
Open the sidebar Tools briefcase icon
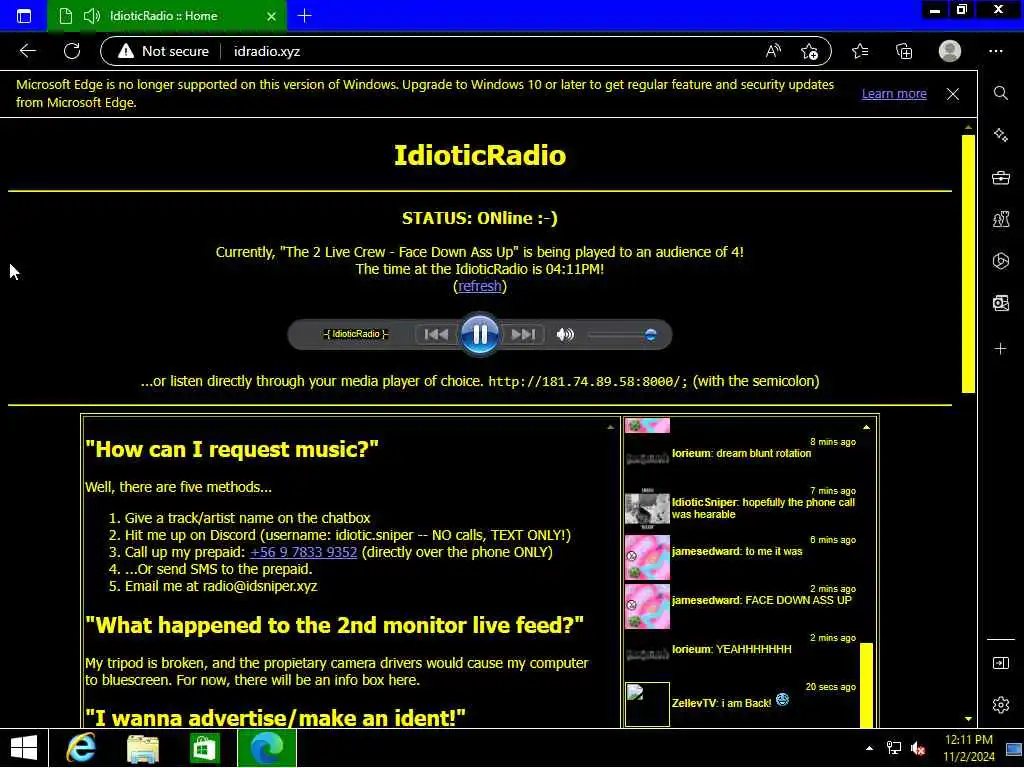point(1000,178)
